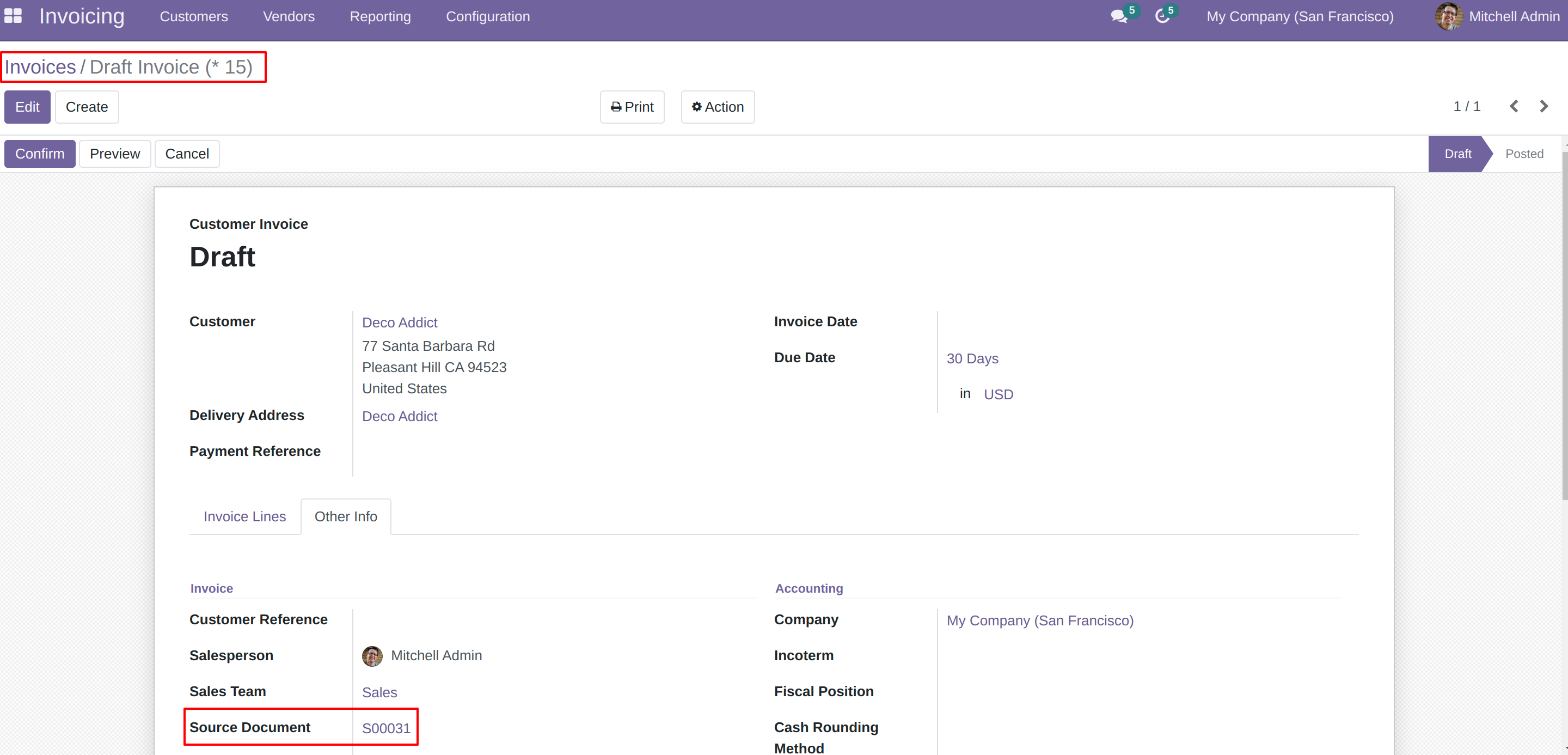Image resolution: width=1568 pixels, height=755 pixels.
Task: Cancel the draft invoice
Action: point(187,154)
